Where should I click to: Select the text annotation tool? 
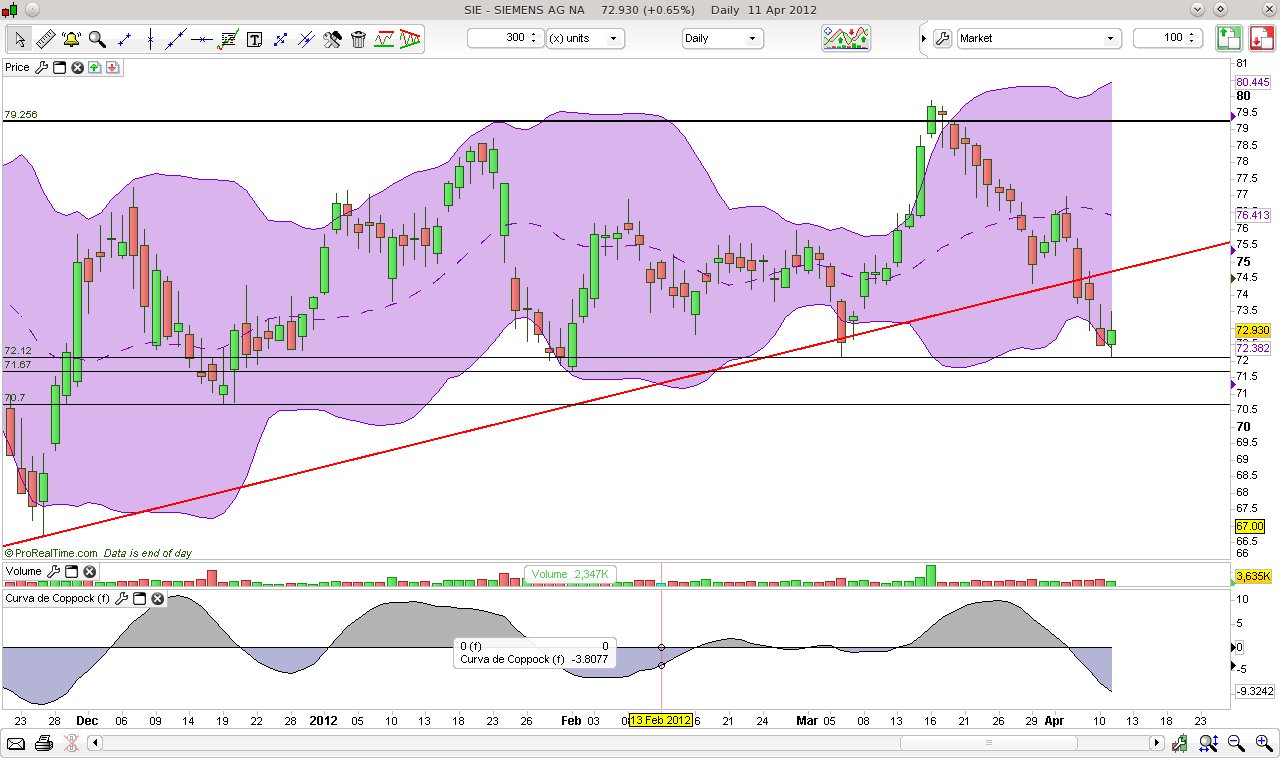254,38
